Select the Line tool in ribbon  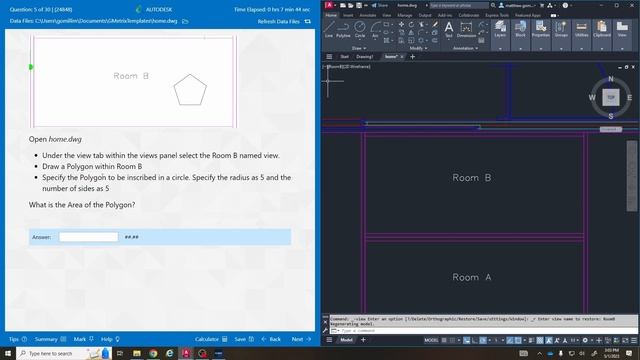(x=329, y=29)
